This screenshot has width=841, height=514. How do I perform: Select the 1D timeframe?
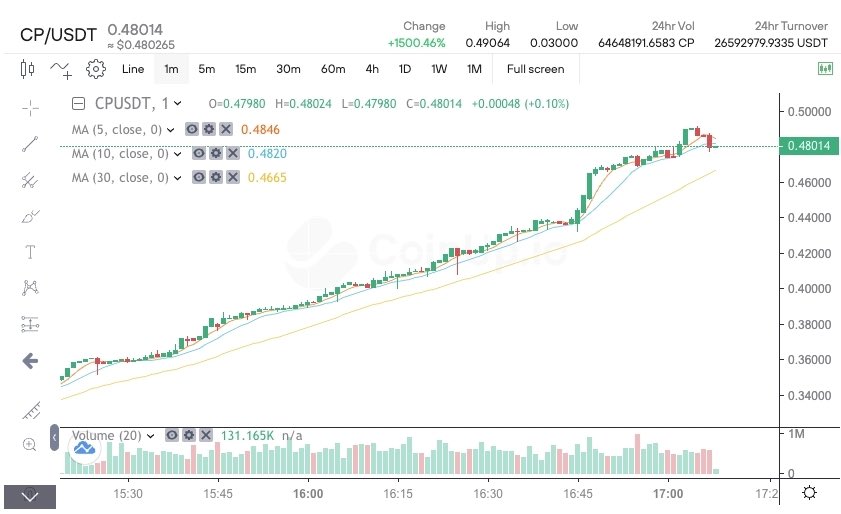pos(405,69)
